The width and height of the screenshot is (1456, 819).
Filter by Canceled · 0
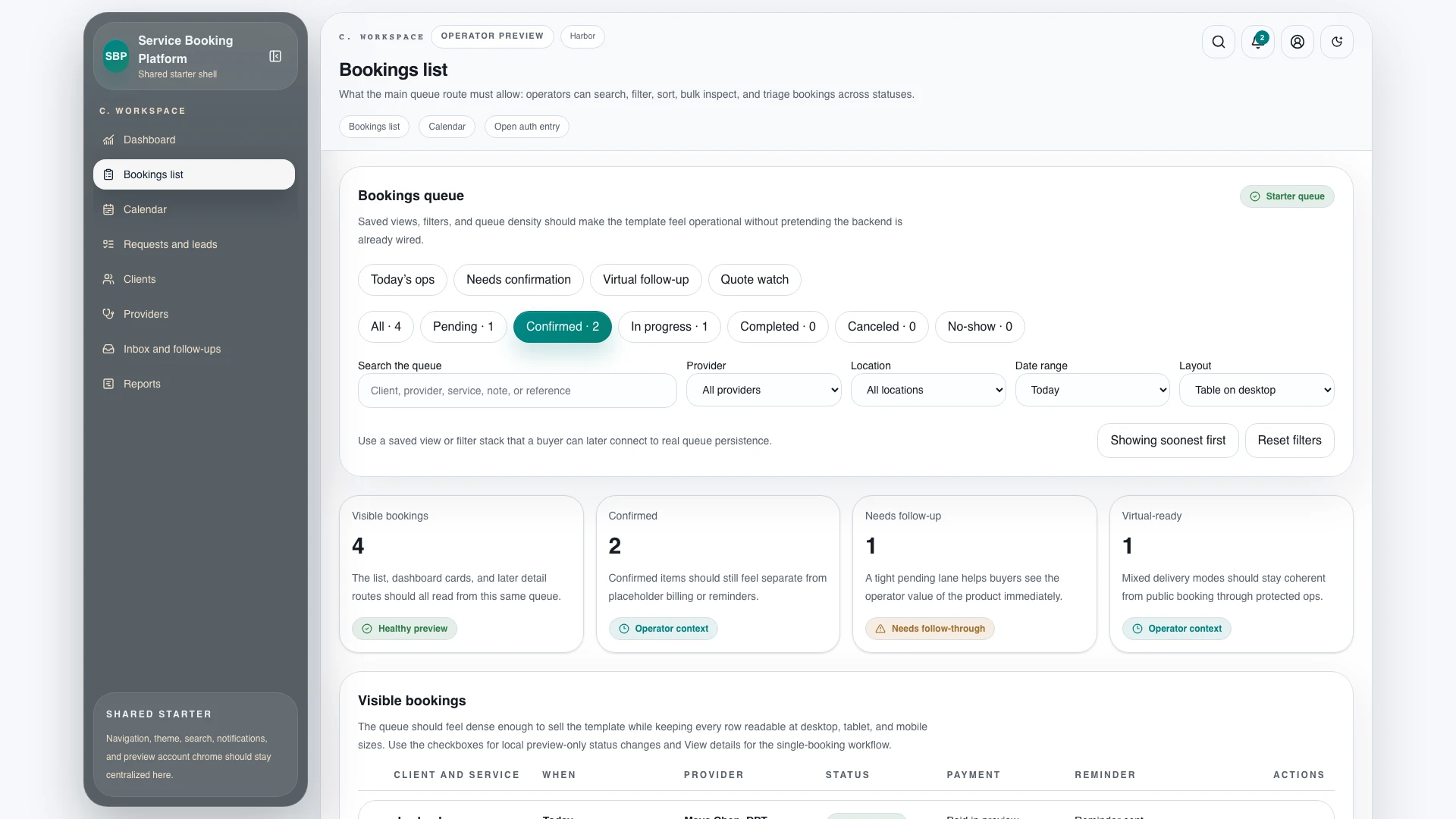(x=882, y=327)
